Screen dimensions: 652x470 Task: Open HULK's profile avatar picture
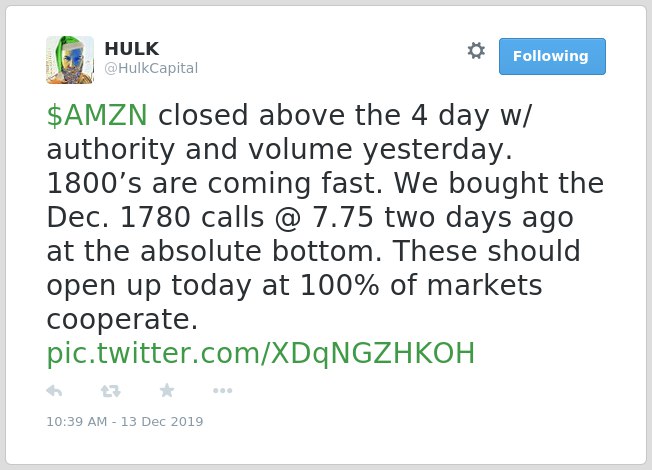pyautogui.click(x=70, y=60)
